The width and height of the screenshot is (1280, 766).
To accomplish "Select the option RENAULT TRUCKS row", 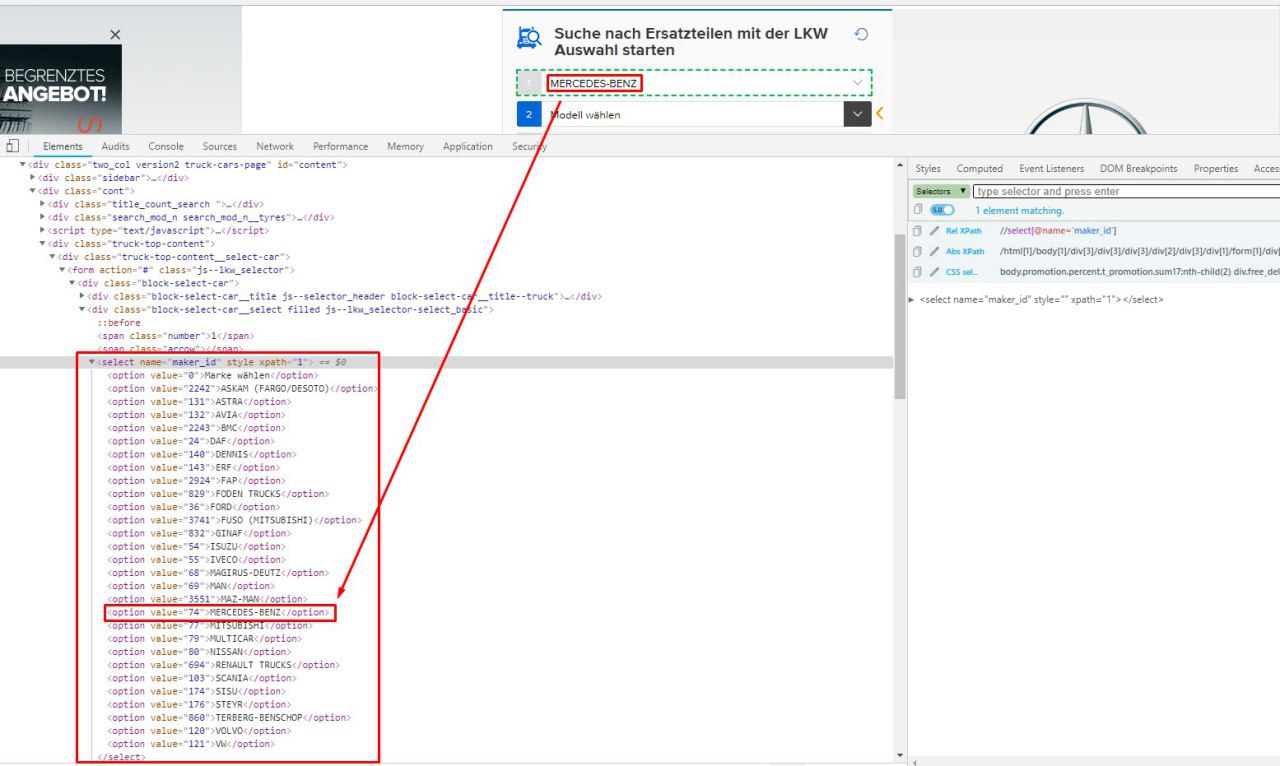I will tap(223, 665).
